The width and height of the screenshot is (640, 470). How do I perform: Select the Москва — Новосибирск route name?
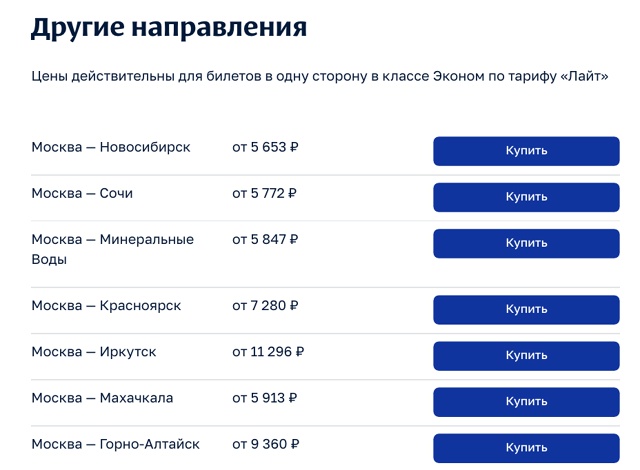110,147
